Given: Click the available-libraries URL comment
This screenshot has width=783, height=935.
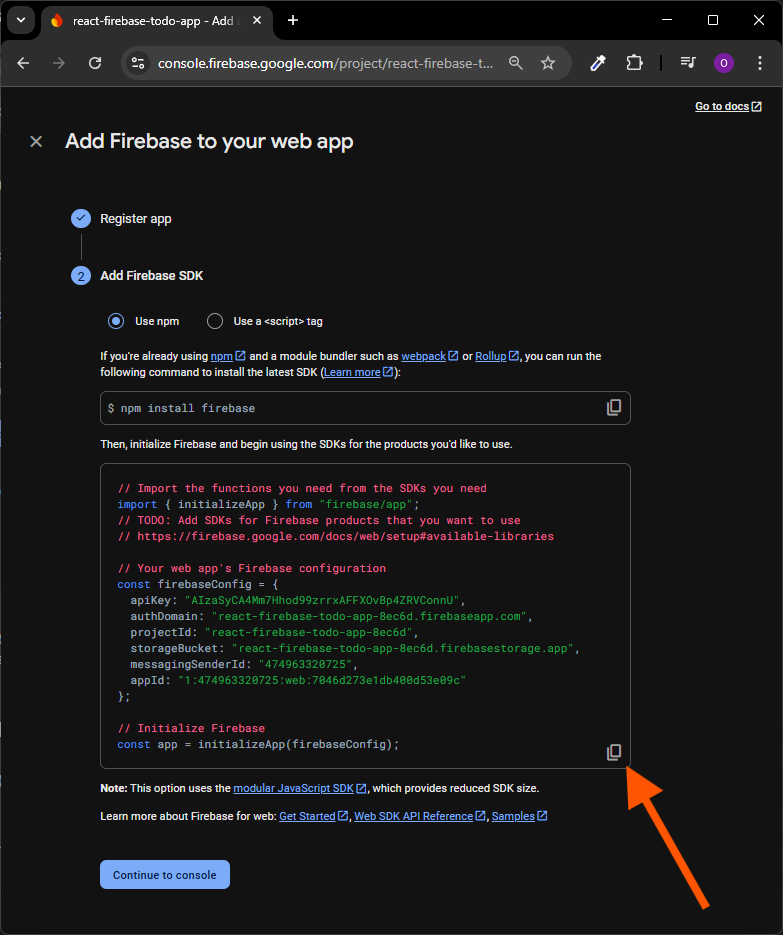Looking at the screenshot, I should tap(336, 536).
